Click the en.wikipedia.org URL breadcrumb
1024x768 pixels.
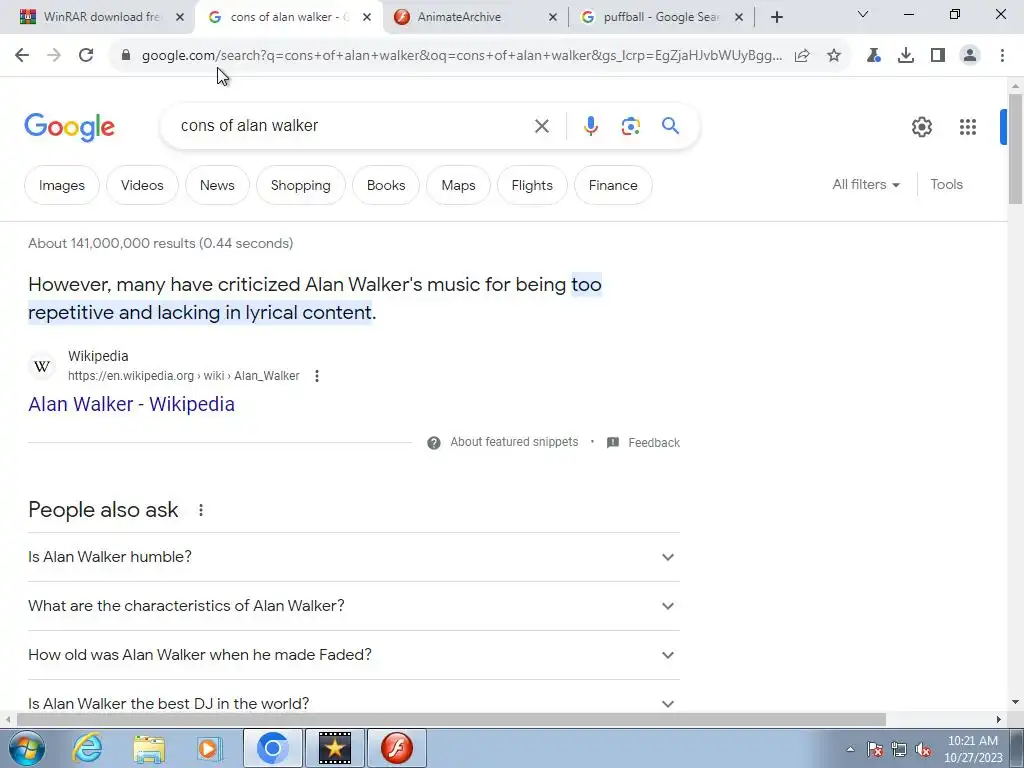184,376
